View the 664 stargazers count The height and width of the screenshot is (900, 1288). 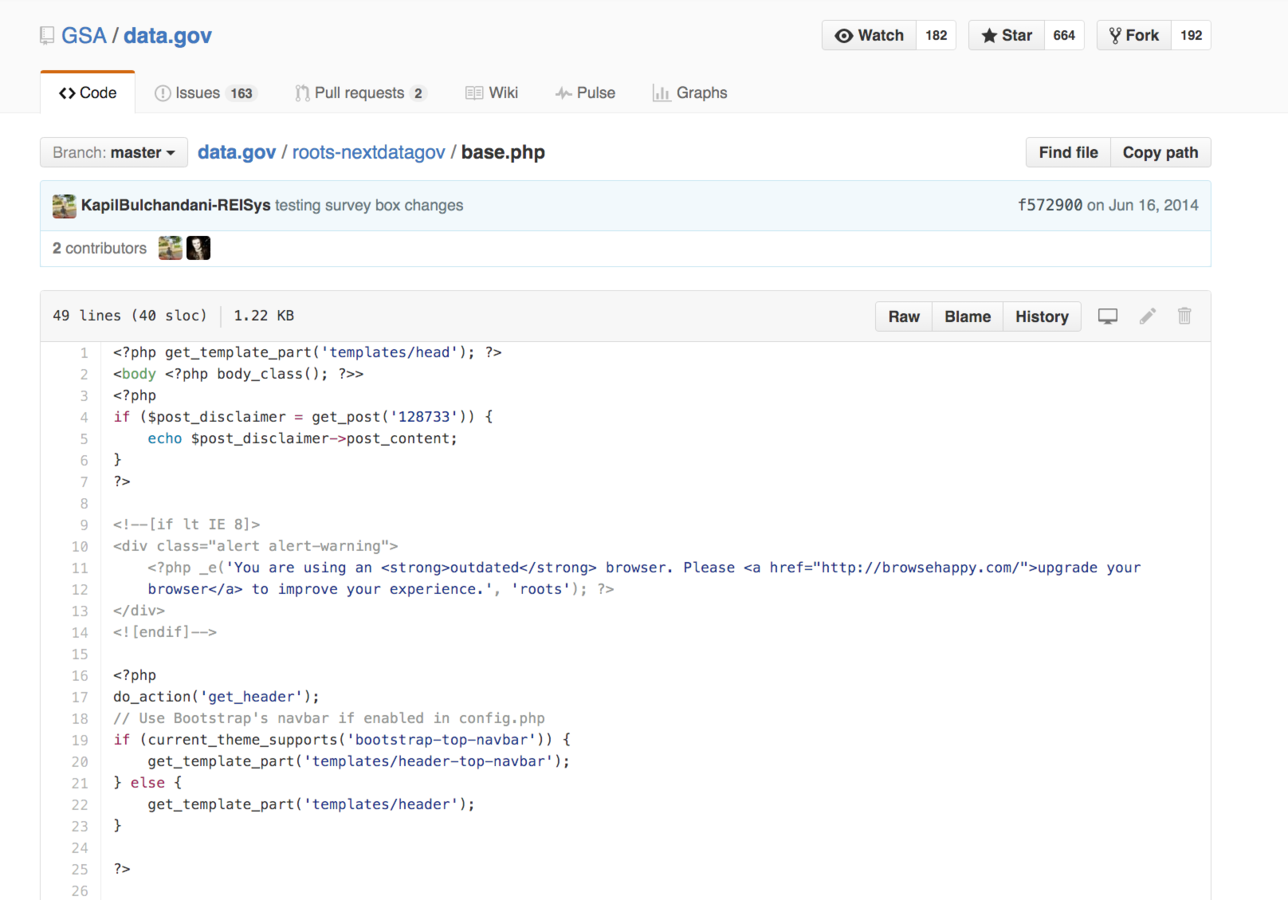tap(1064, 35)
